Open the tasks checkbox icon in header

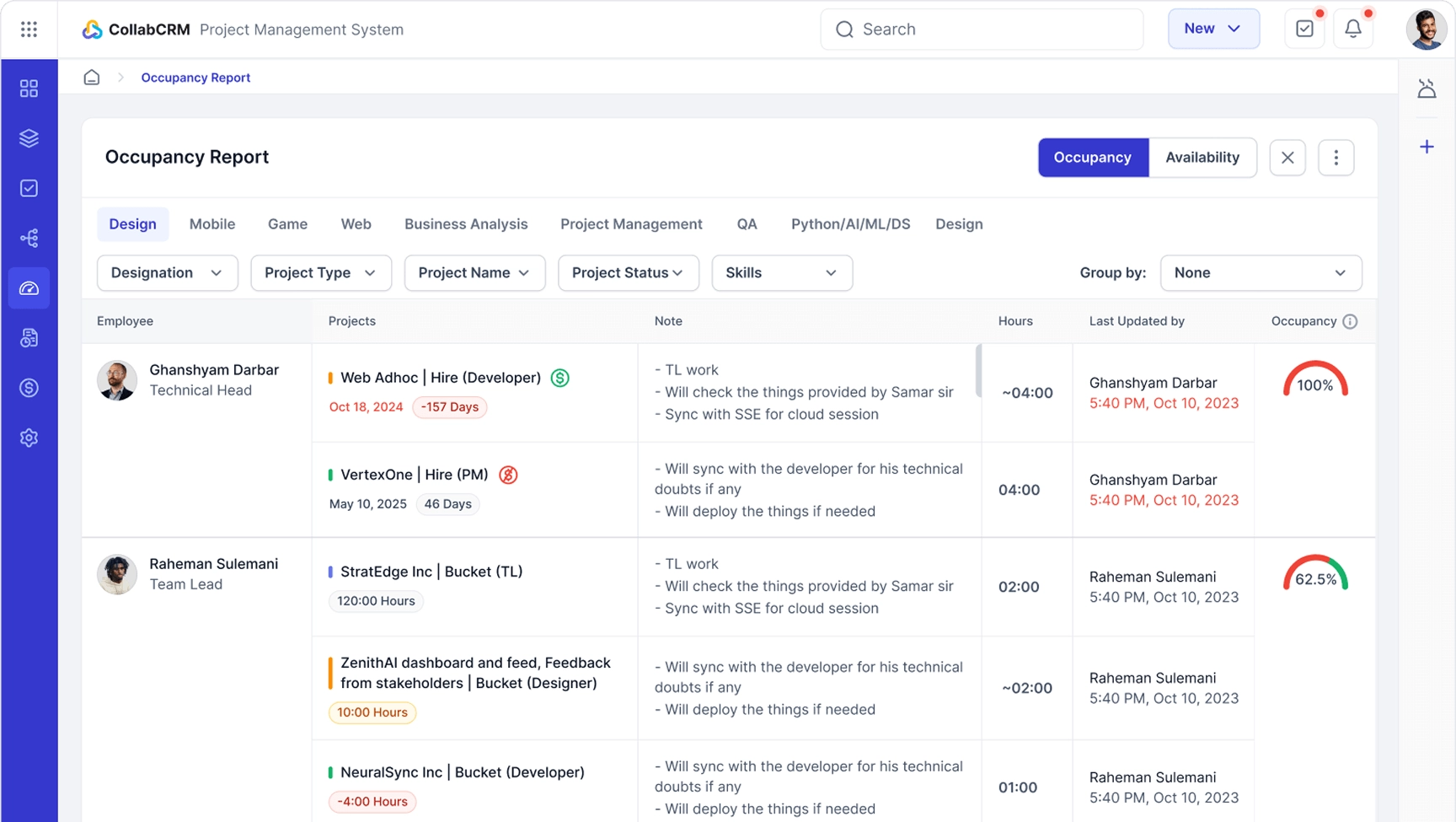[x=1304, y=29]
